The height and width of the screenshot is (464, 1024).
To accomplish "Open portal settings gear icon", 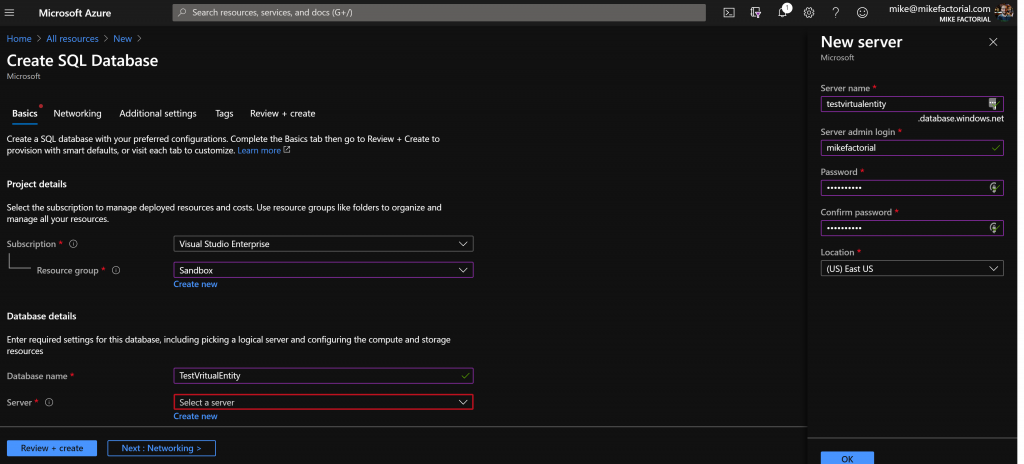I will tap(808, 12).
